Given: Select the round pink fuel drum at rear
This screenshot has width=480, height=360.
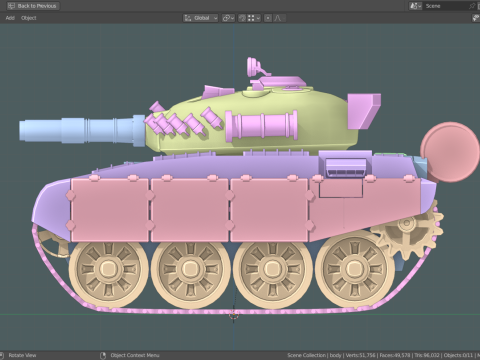Looking at the screenshot, I should (450, 152).
